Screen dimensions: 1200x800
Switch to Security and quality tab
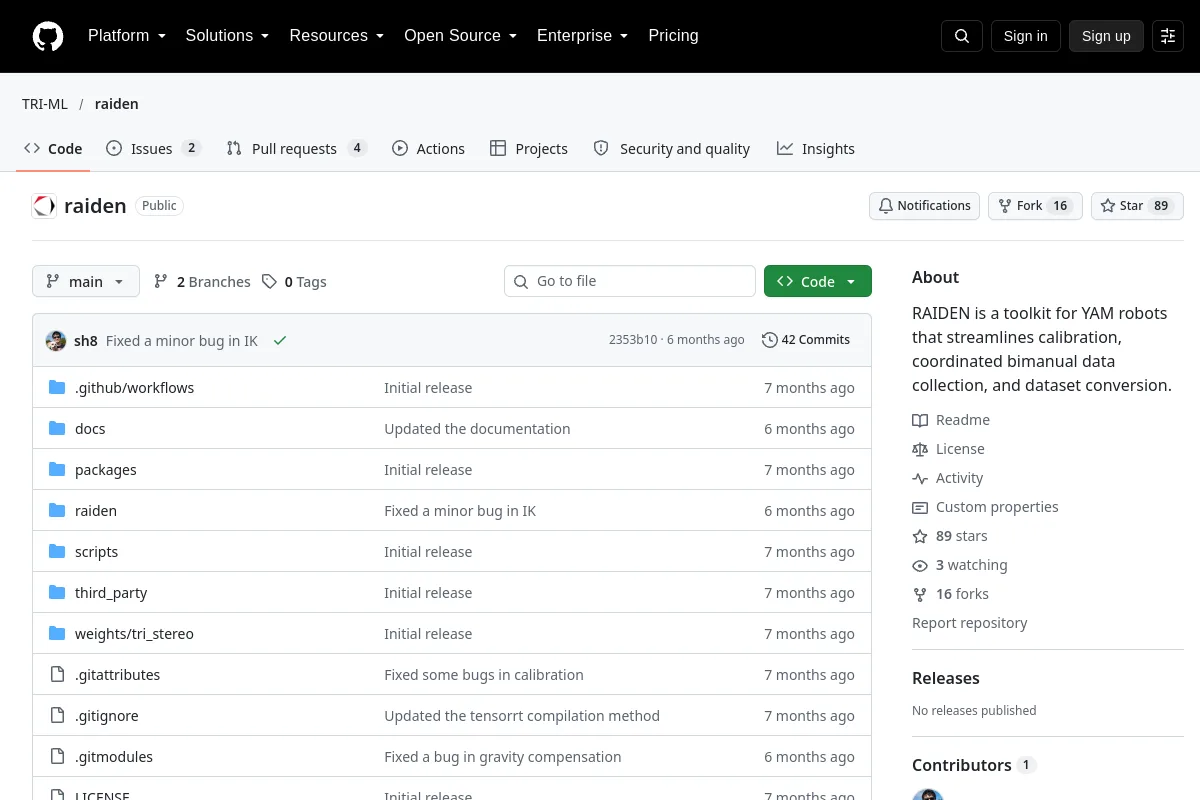pos(671,148)
